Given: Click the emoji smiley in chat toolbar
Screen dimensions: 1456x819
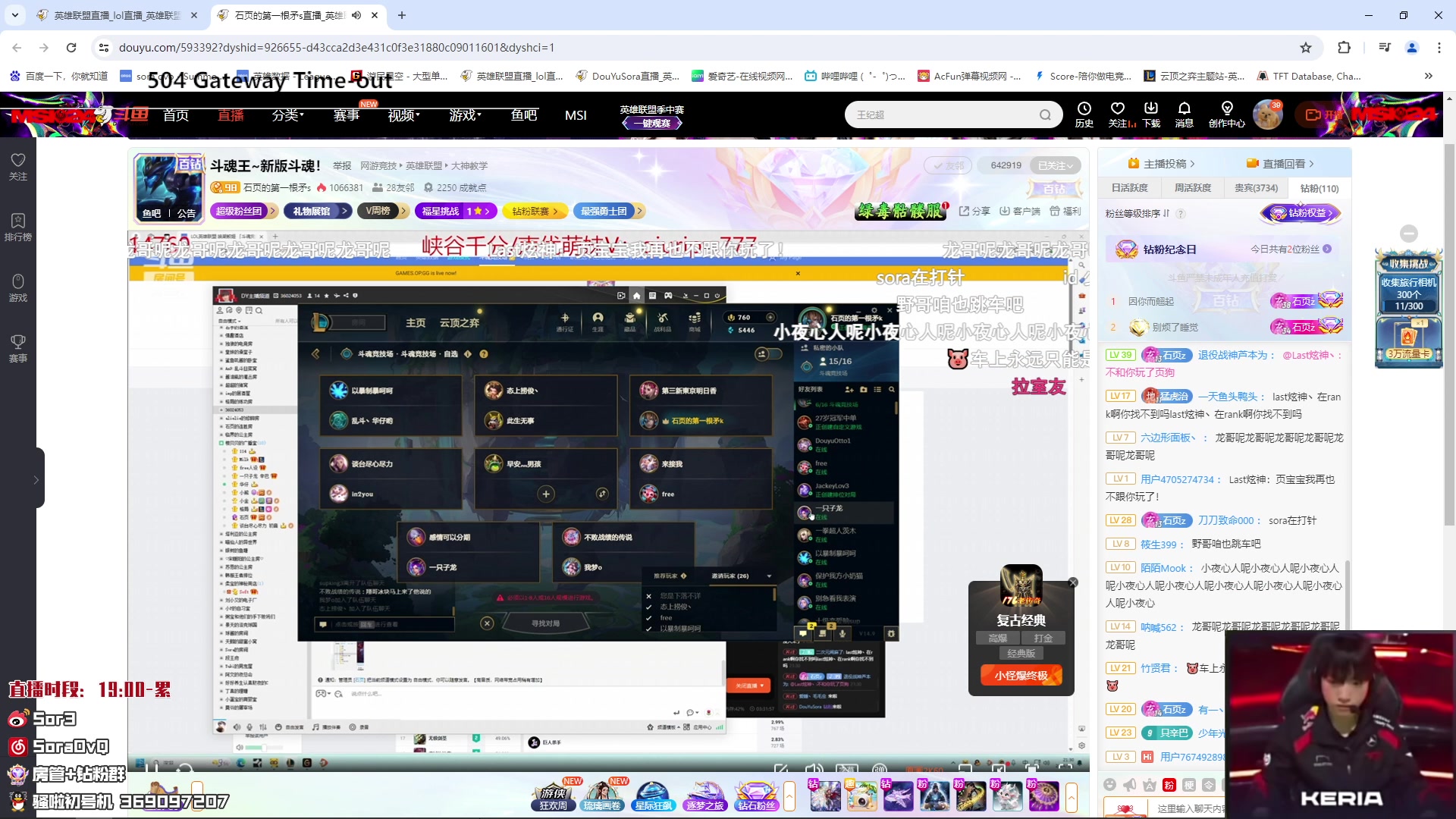Looking at the screenshot, I should point(1110,785).
